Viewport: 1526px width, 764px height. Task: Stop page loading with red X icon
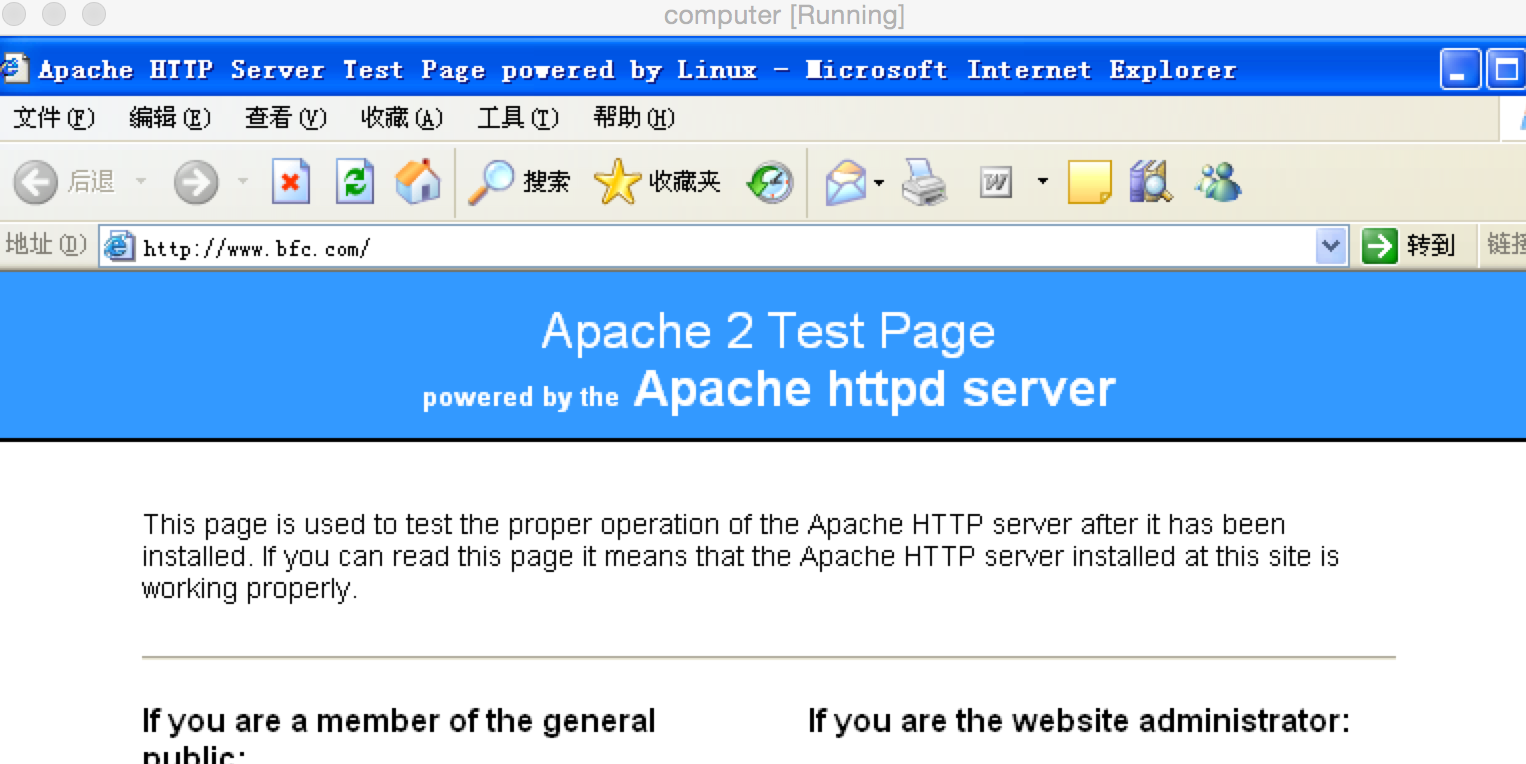pyautogui.click(x=291, y=182)
